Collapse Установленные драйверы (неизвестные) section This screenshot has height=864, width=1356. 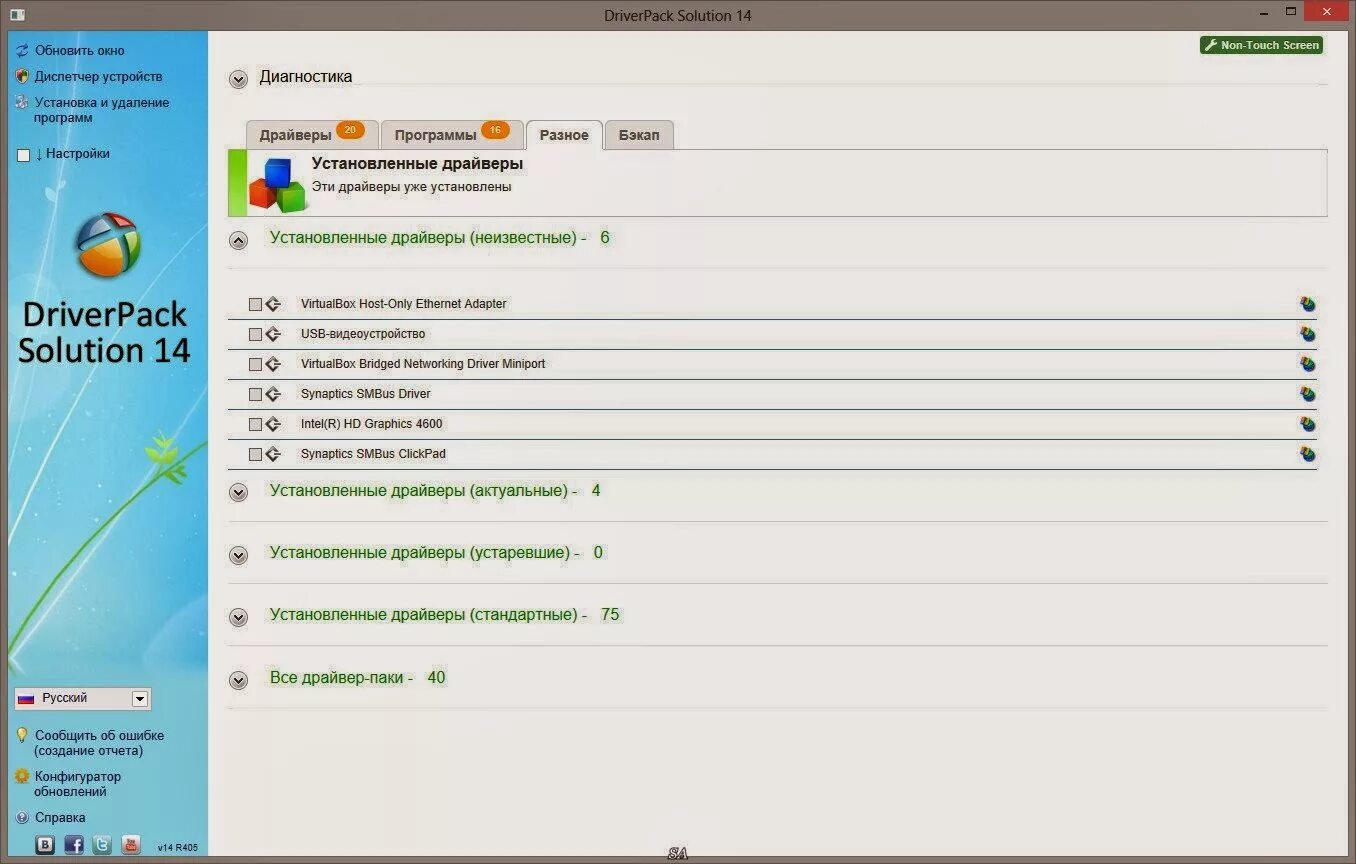point(238,240)
